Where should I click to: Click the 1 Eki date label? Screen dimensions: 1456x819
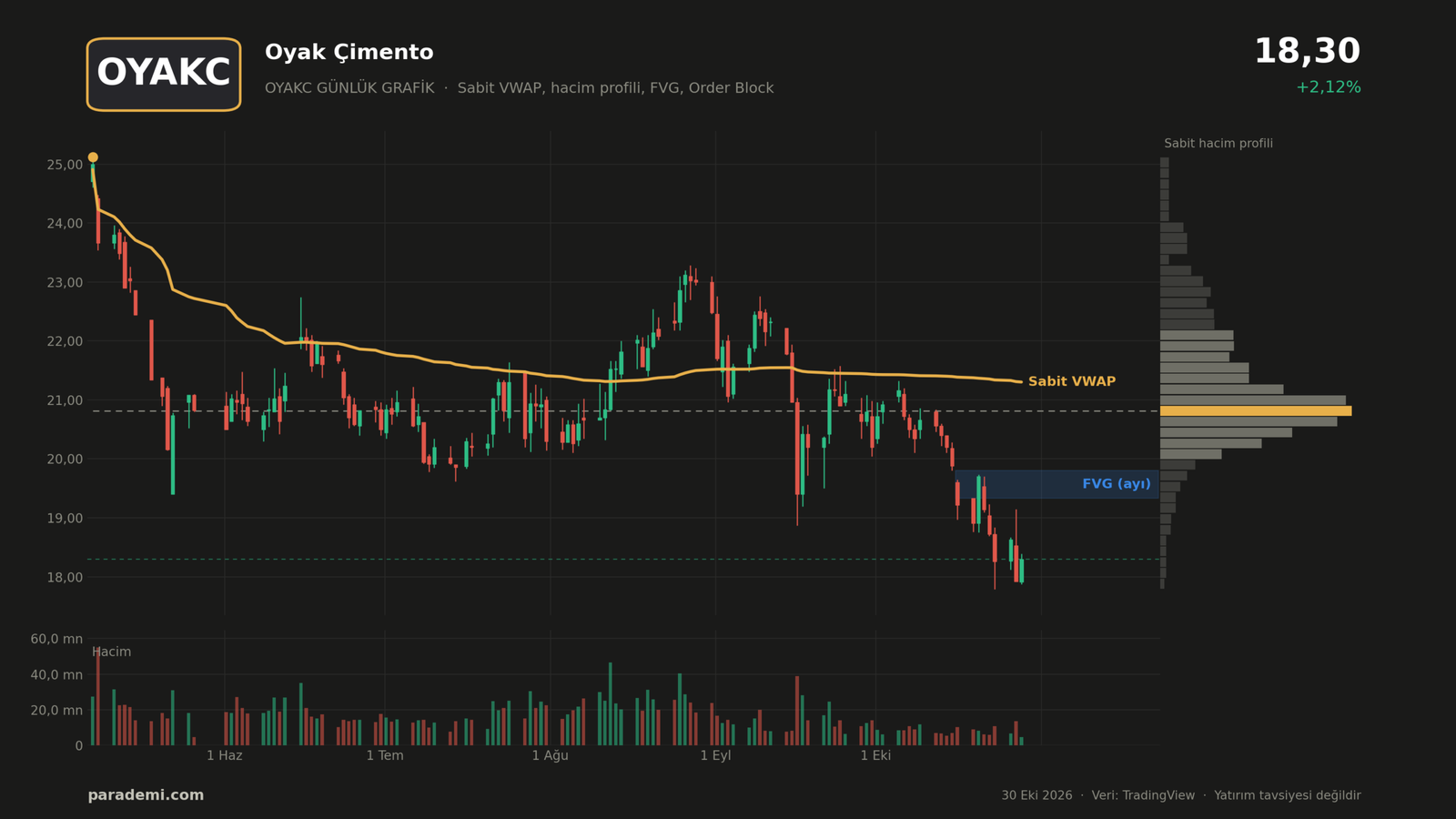[875, 755]
